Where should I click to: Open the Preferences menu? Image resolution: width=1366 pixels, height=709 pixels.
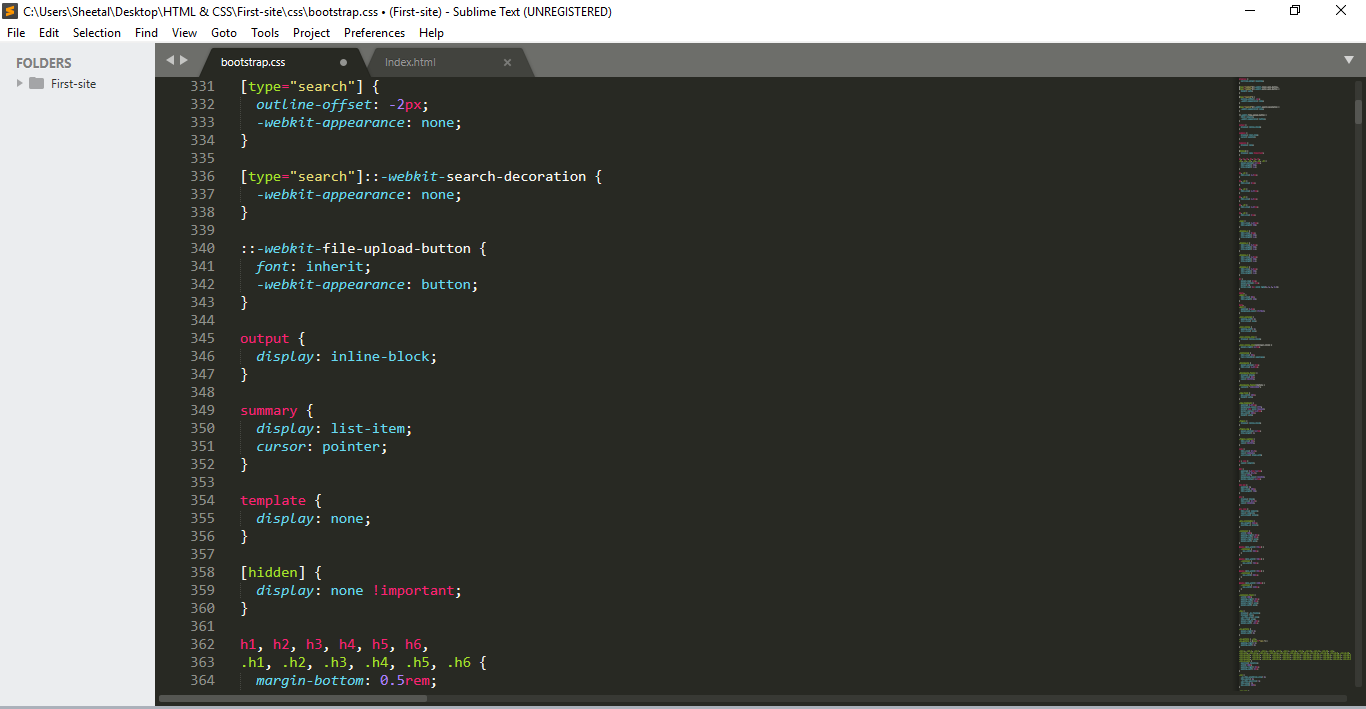pos(374,33)
